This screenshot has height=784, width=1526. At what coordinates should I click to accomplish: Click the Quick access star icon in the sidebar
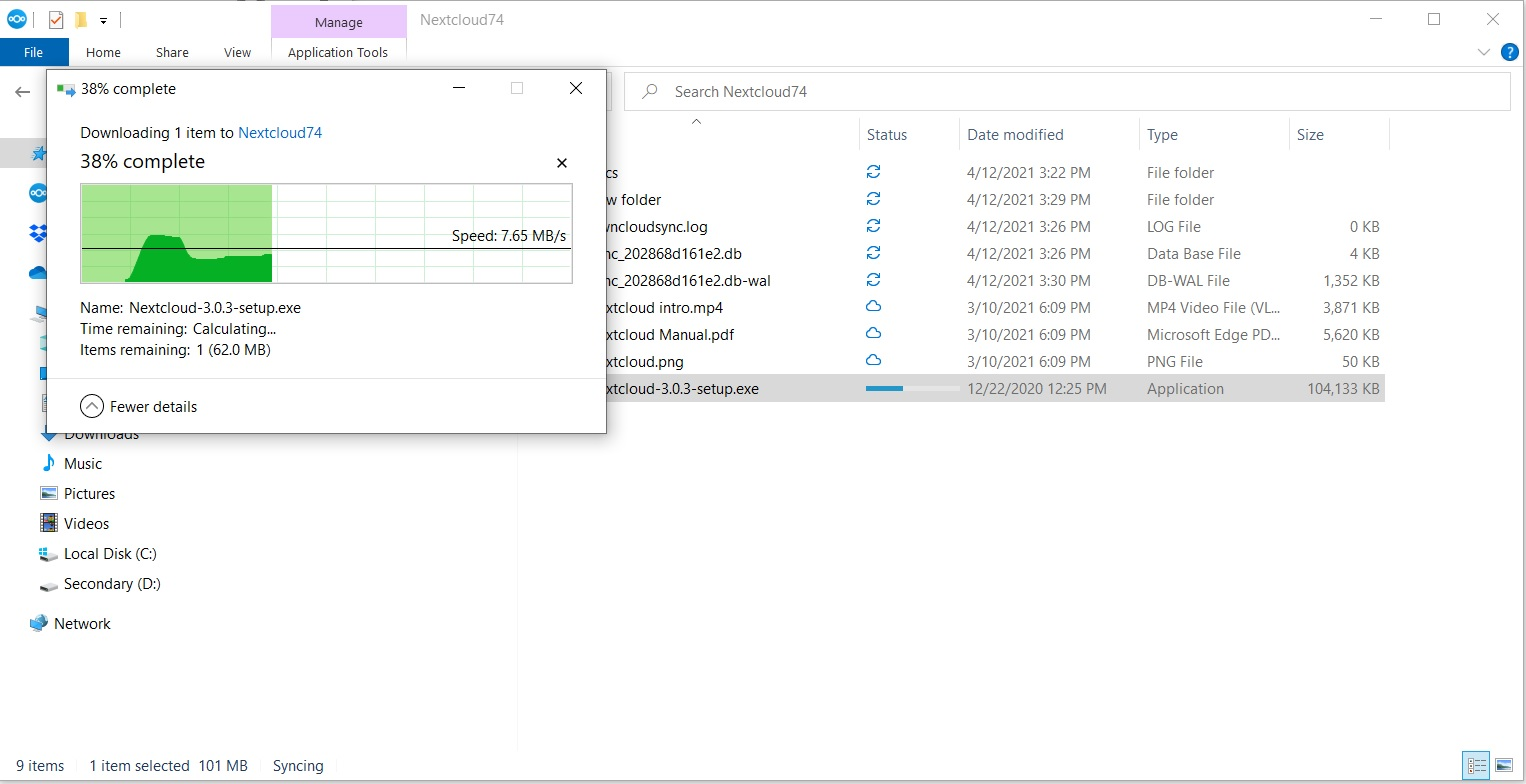click(x=39, y=153)
